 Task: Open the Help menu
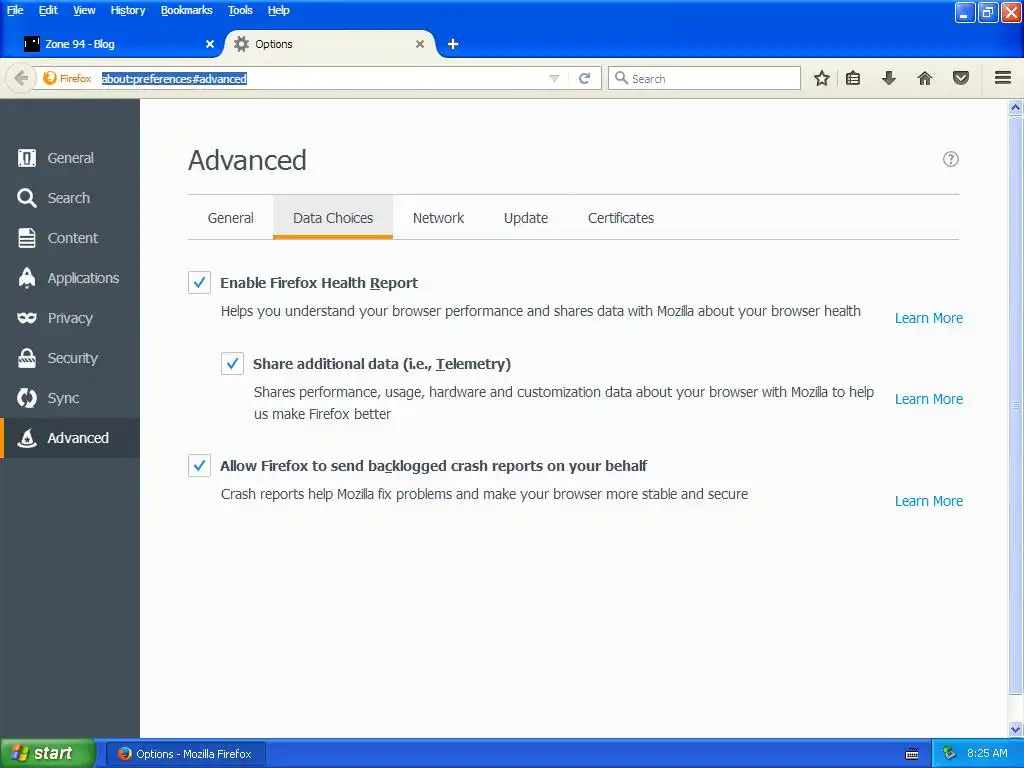(x=278, y=10)
